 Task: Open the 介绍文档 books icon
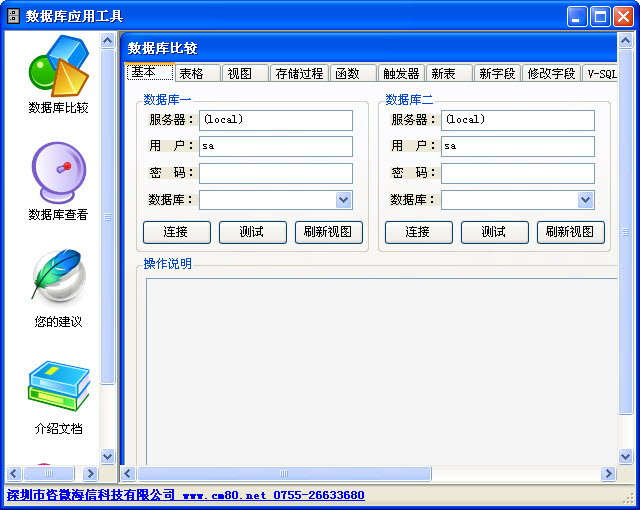[x=58, y=386]
